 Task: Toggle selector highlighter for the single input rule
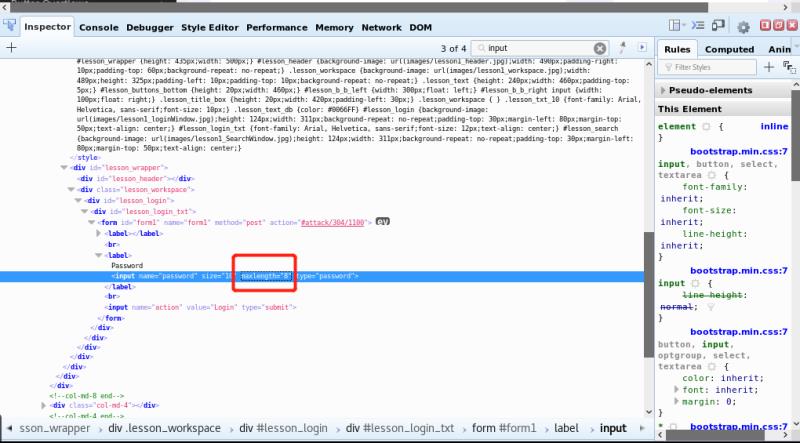coord(695,283)
